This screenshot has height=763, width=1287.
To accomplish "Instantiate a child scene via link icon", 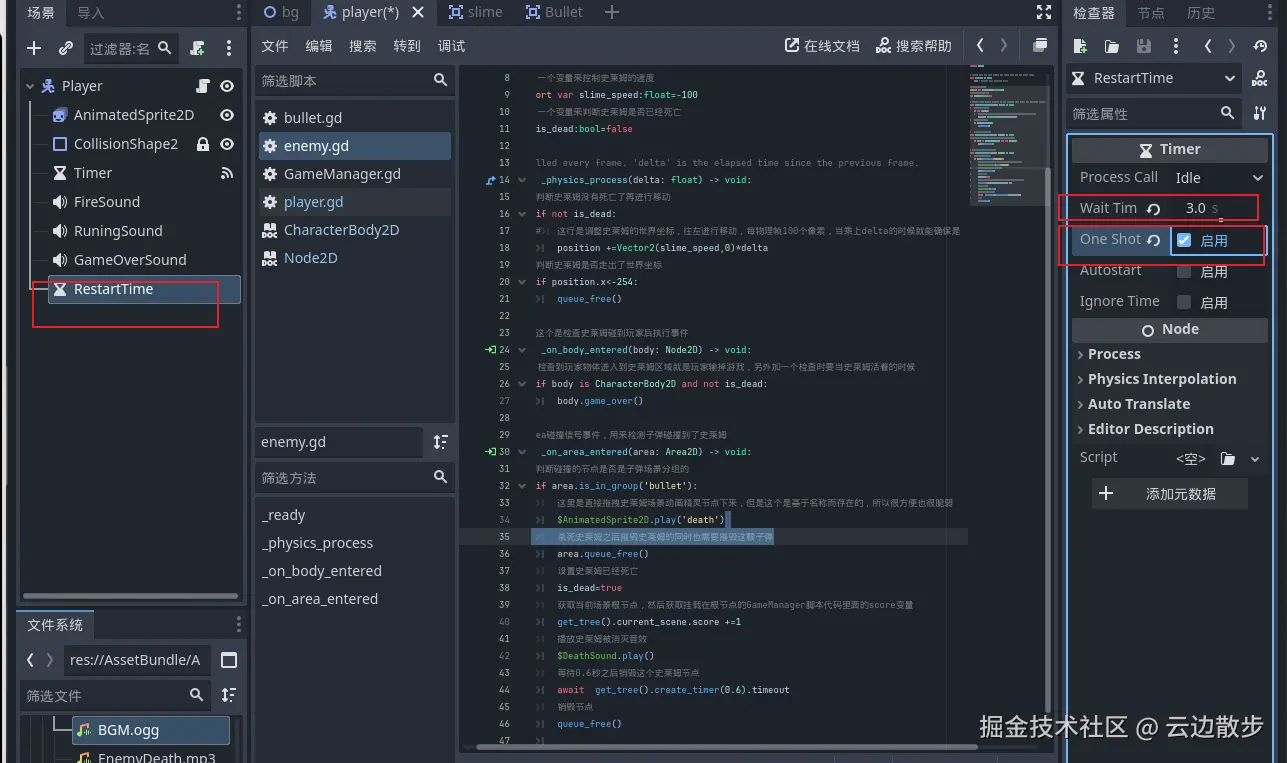I will tap(66, 48).
